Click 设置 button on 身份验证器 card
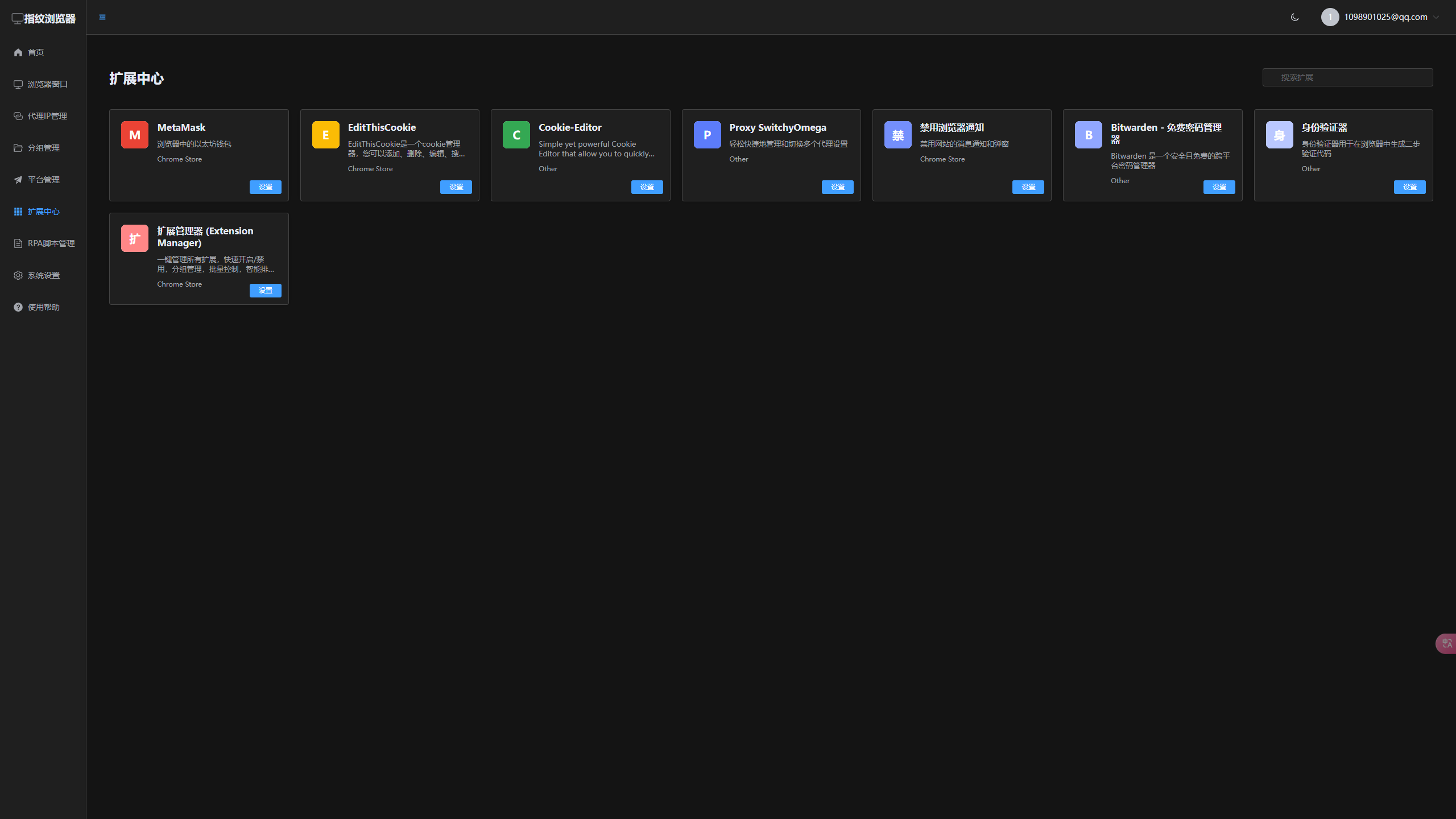Viewport: 1456px width, 819px height. pos(1409,187)
